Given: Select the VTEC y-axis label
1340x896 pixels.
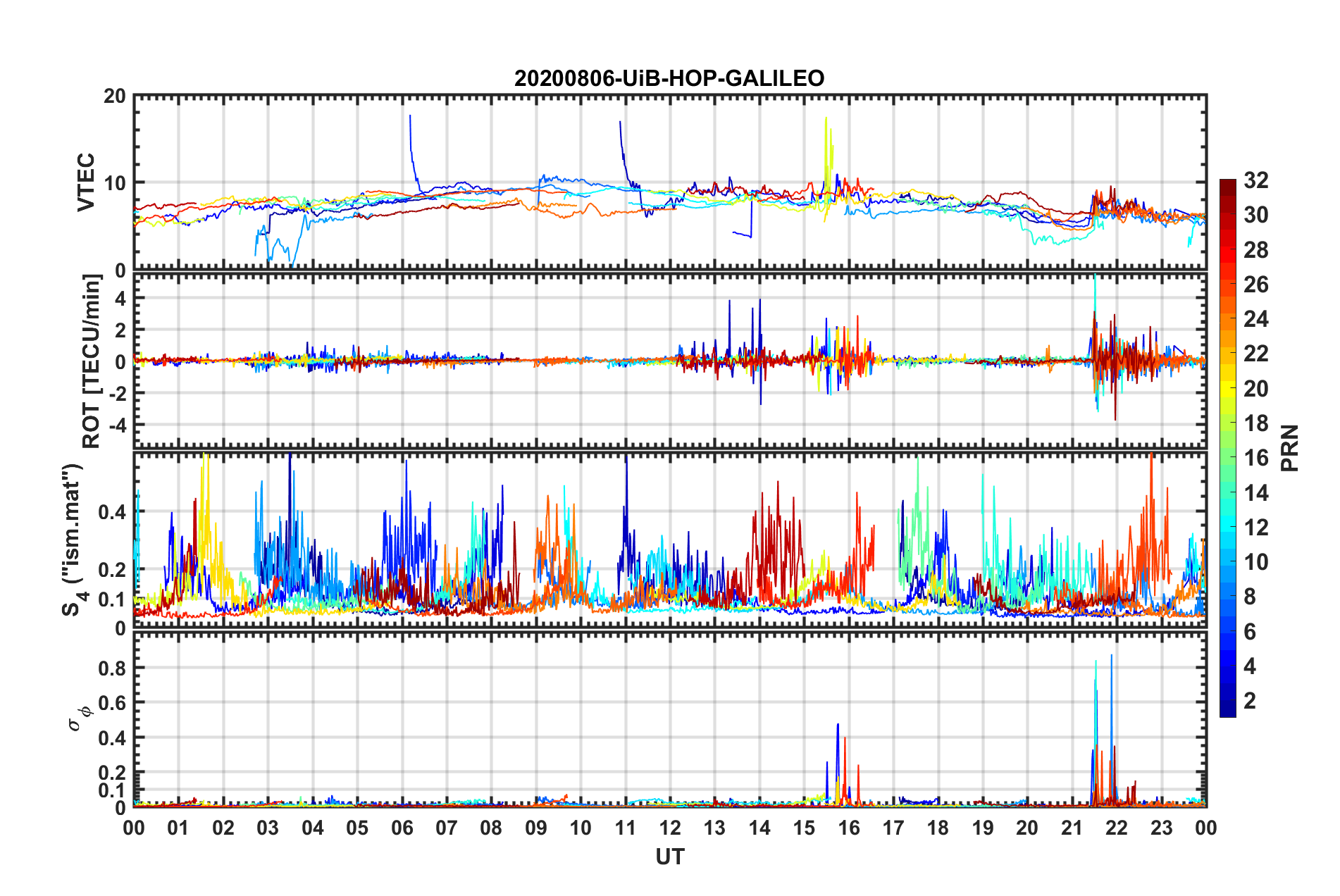Looking at the screenshot, I should 86,182.
